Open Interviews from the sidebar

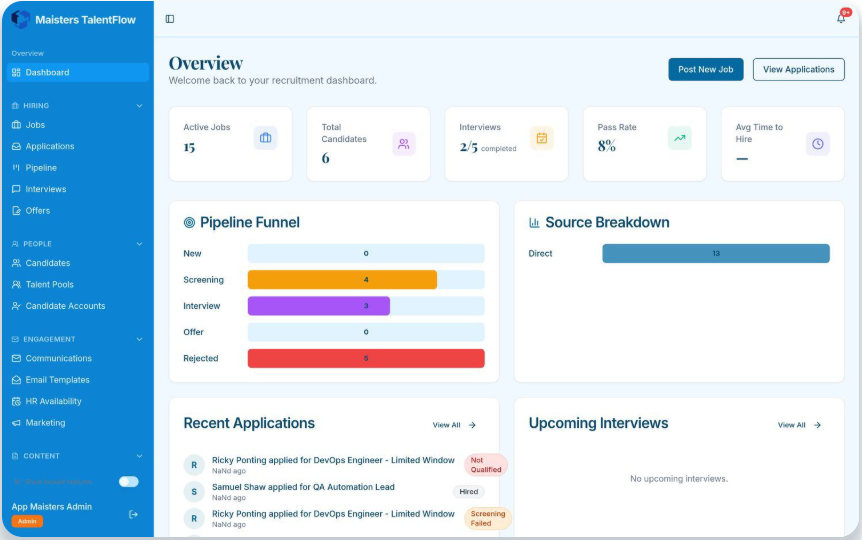78,189
